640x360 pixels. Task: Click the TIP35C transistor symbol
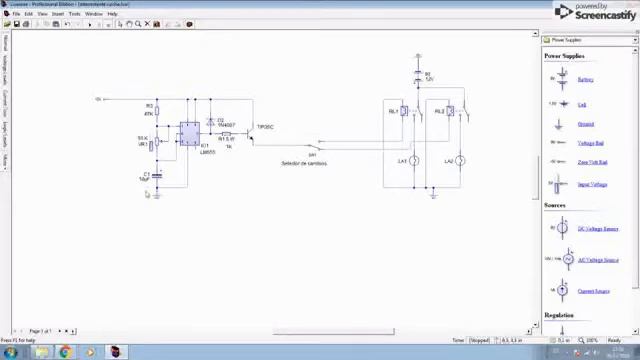(250, 135)
